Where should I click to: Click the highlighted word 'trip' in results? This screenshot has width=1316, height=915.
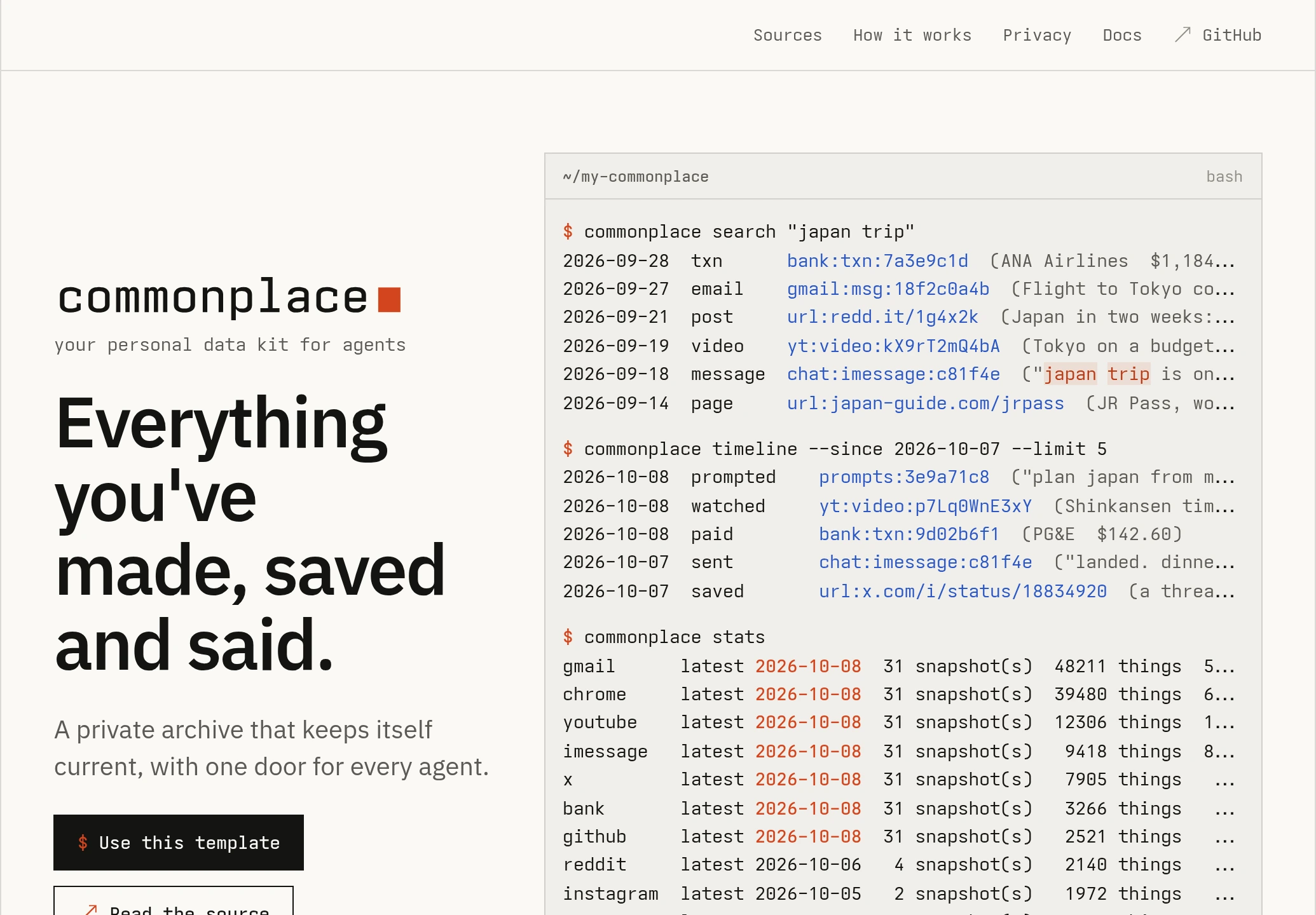[x=1128, y=374]
